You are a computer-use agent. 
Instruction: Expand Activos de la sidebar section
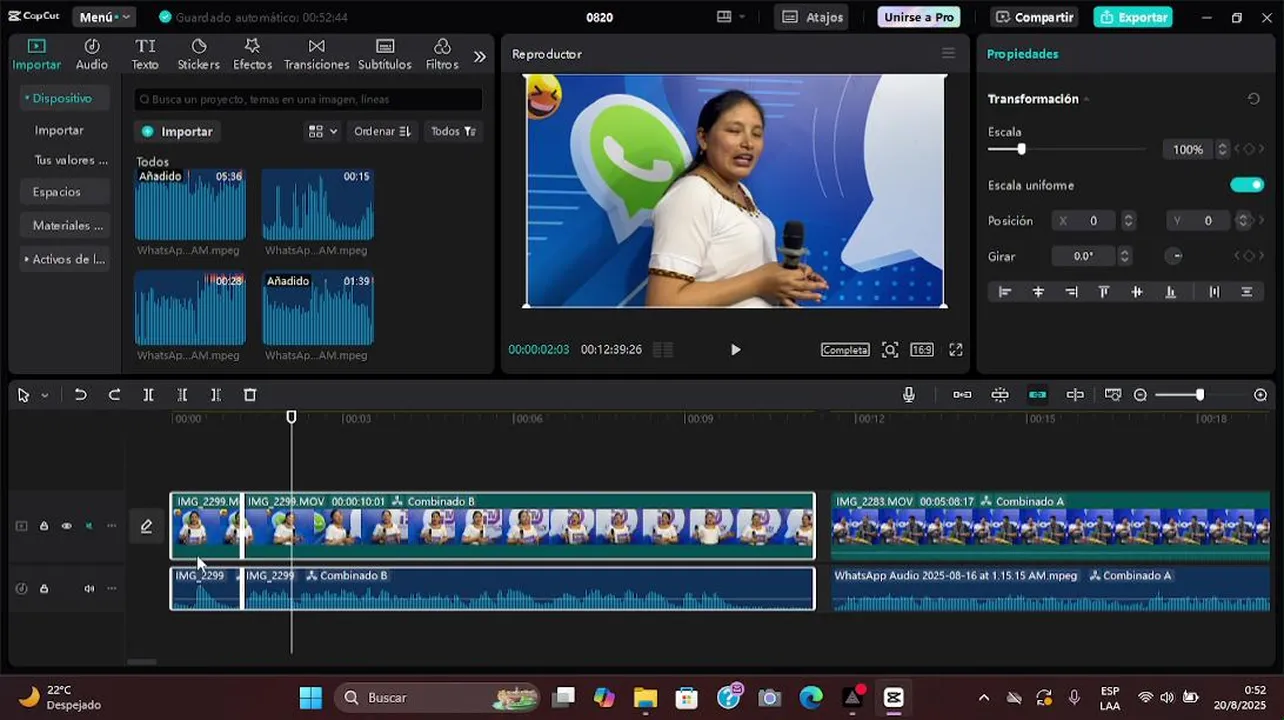[64, 259]
